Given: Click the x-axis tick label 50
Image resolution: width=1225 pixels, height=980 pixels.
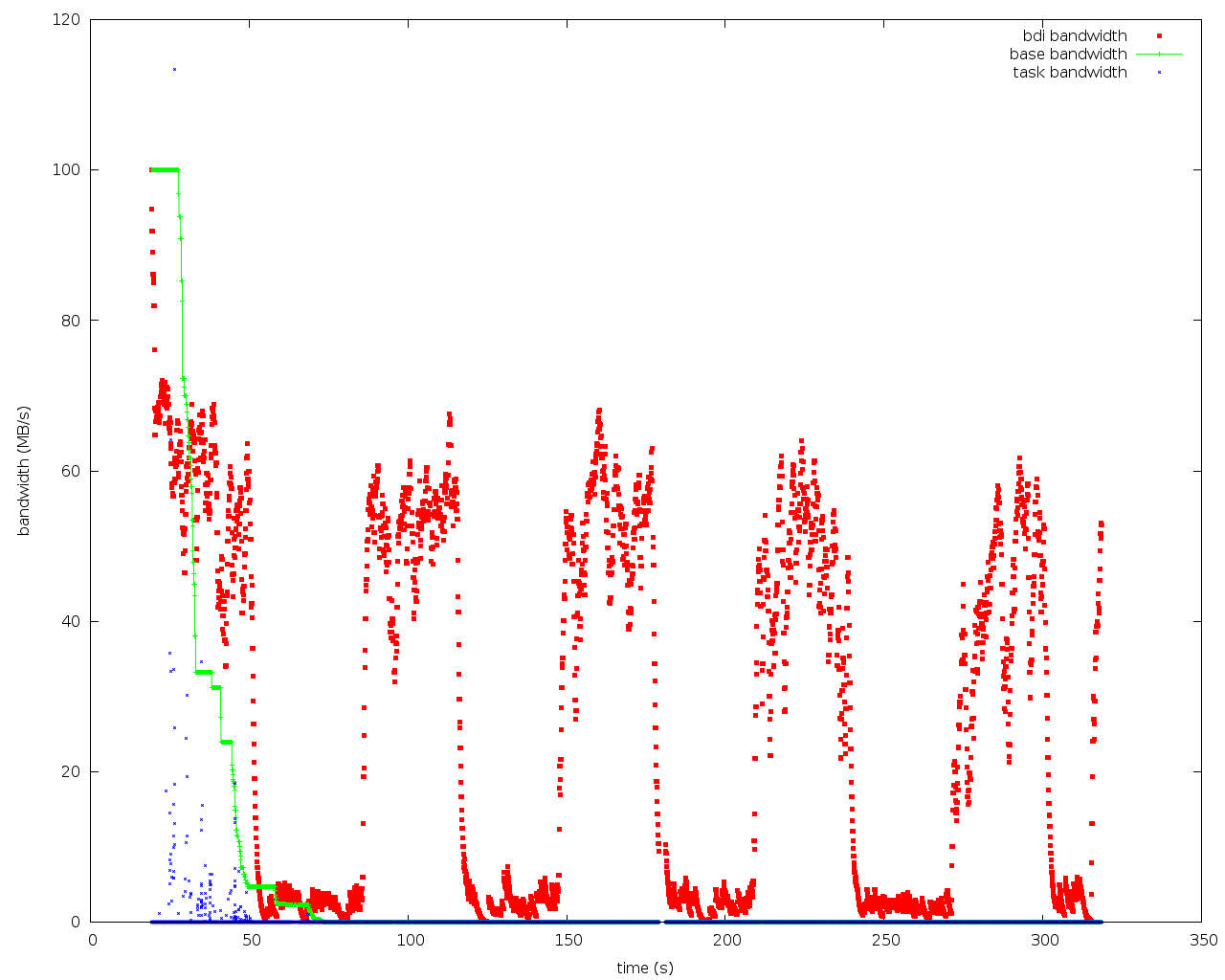Looking at the screenshot, I should pyautogui.click(x=251, y=941).
